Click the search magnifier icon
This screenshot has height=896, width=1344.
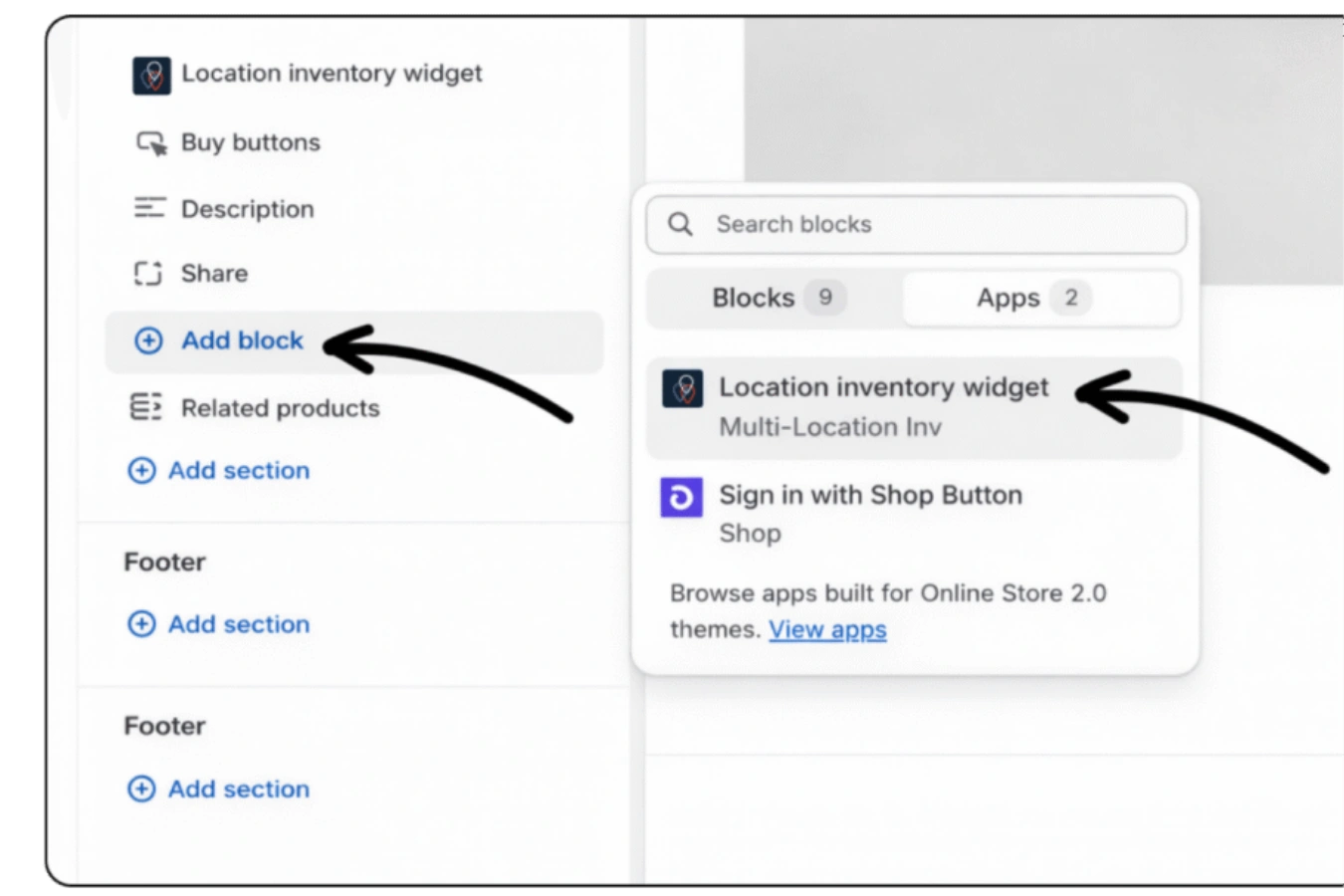click(681, 224)
